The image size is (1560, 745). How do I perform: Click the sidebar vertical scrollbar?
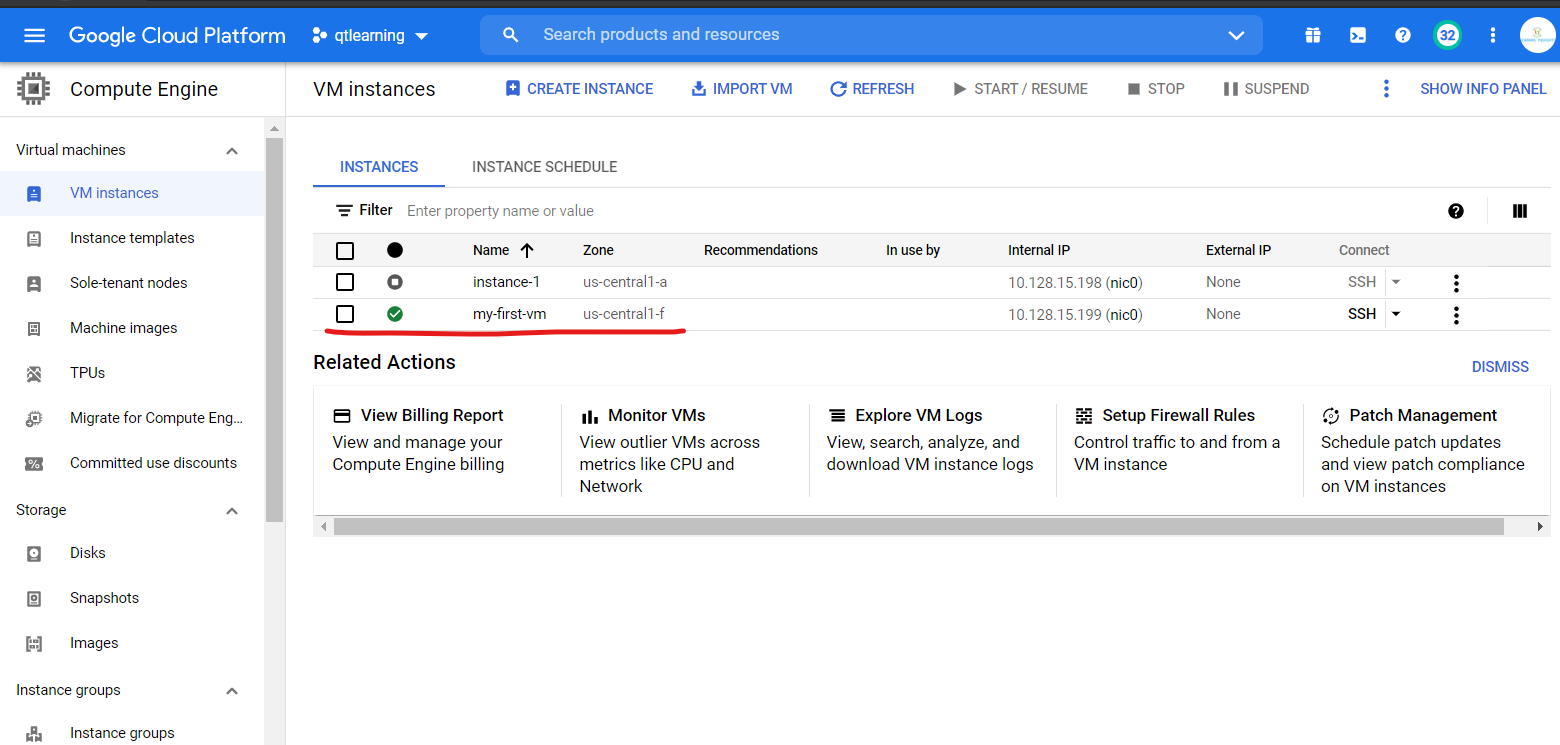274,330
